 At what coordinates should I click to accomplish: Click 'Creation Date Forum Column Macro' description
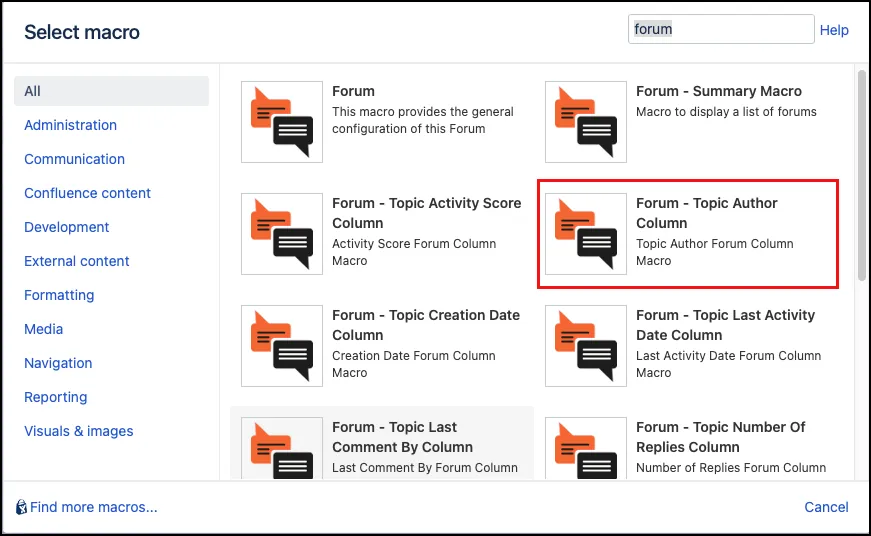414,364
